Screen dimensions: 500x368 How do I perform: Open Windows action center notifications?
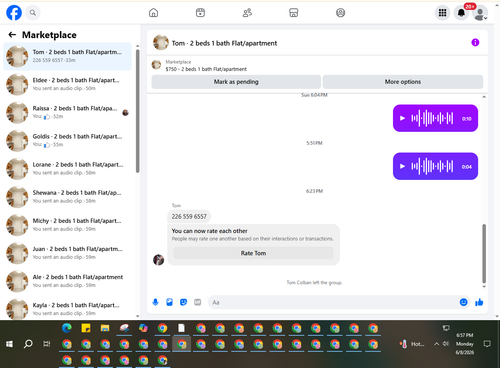487,344
